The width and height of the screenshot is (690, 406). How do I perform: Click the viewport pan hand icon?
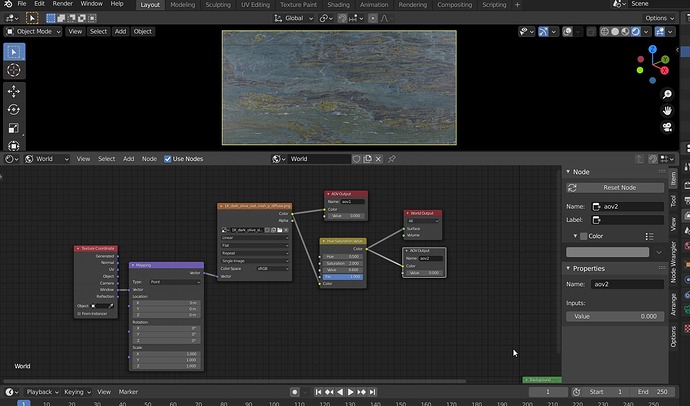click(x=667, y=111)
